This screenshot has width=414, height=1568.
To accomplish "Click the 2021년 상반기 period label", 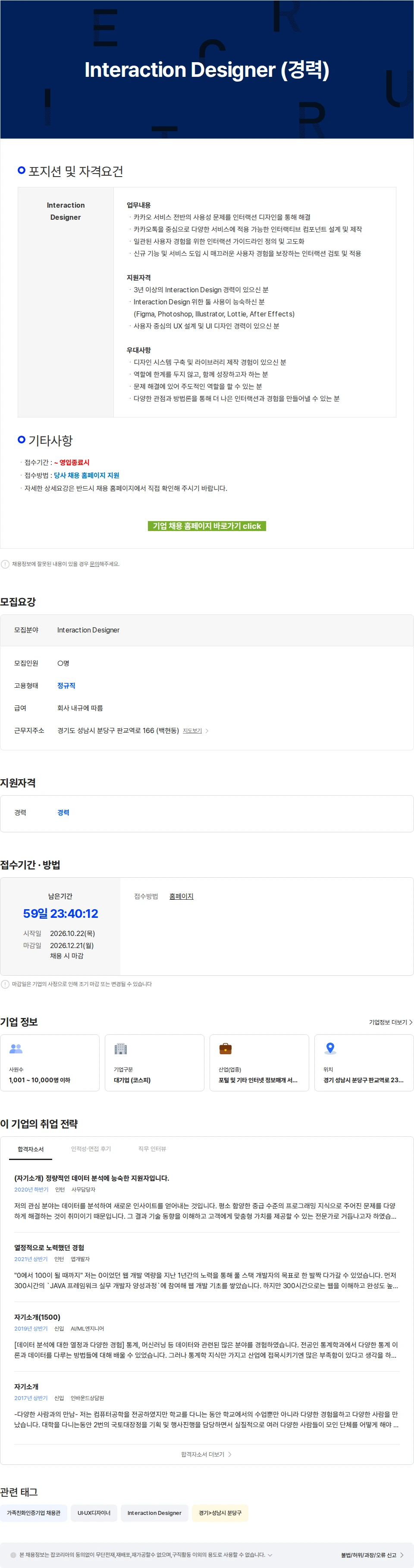I will 31,1259.
